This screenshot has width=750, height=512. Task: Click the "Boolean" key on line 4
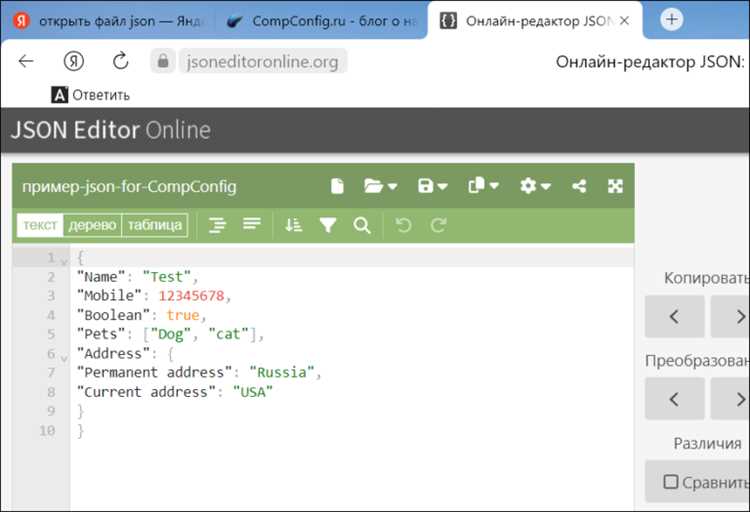[x=113, y=315]
